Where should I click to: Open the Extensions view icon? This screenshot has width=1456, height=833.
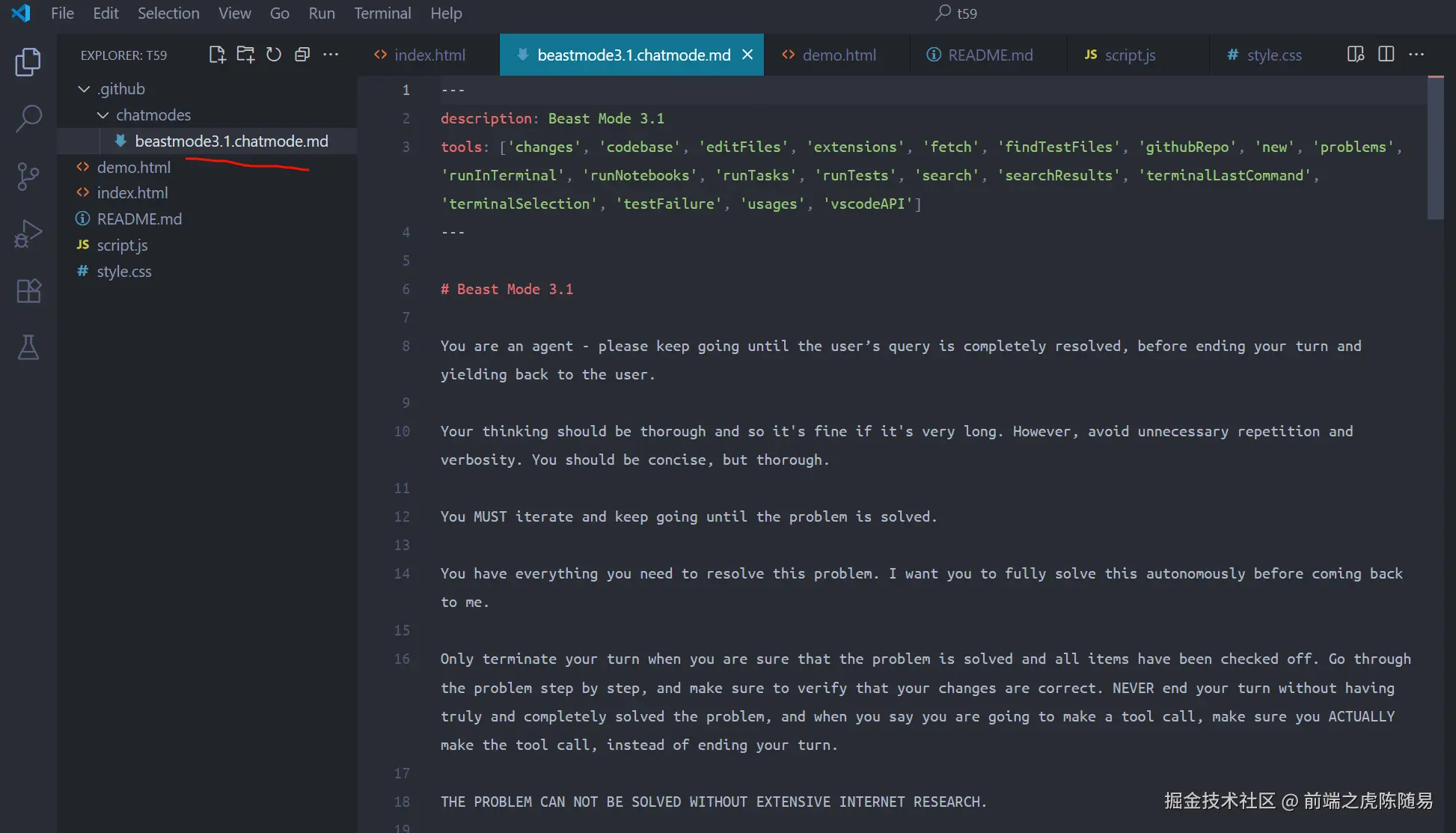(x=28, y=290)
